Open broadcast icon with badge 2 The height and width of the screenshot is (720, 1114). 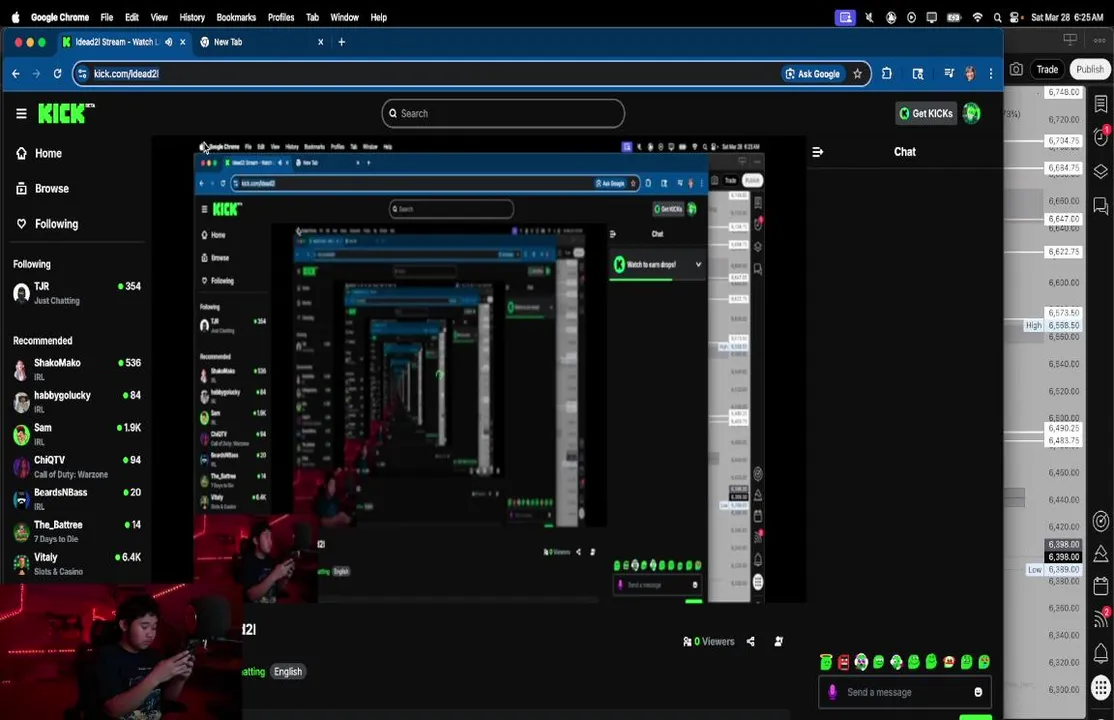pyautogui.click(x=1101, y=618)
